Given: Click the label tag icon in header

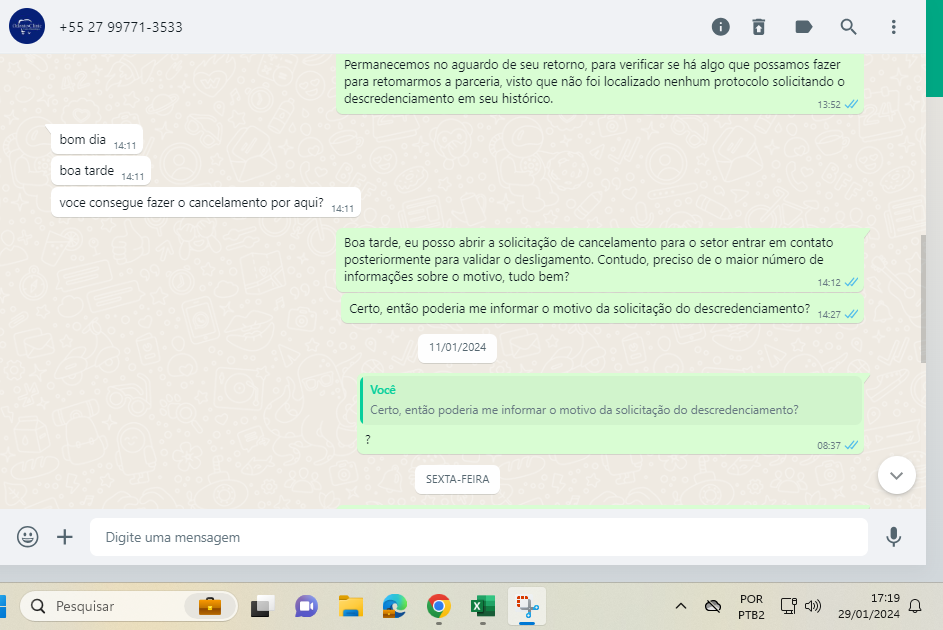Looking at the screenshot, I should tap(803, 26).
